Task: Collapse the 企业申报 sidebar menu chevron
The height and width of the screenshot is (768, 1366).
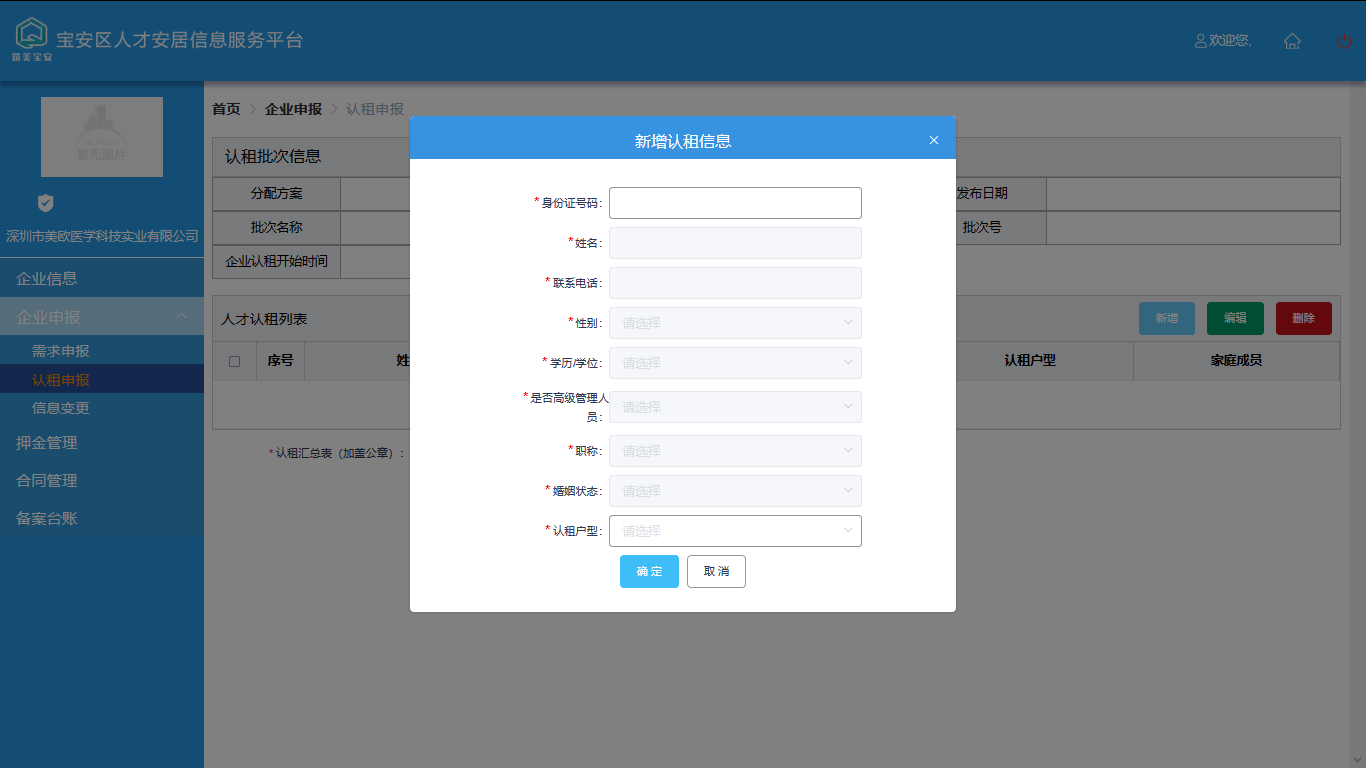Action: [182, 317]
